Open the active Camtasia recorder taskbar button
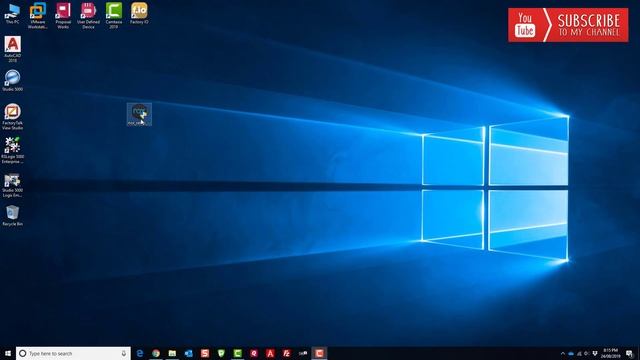This screenshot has width=640, height=360. pos(319,353)
